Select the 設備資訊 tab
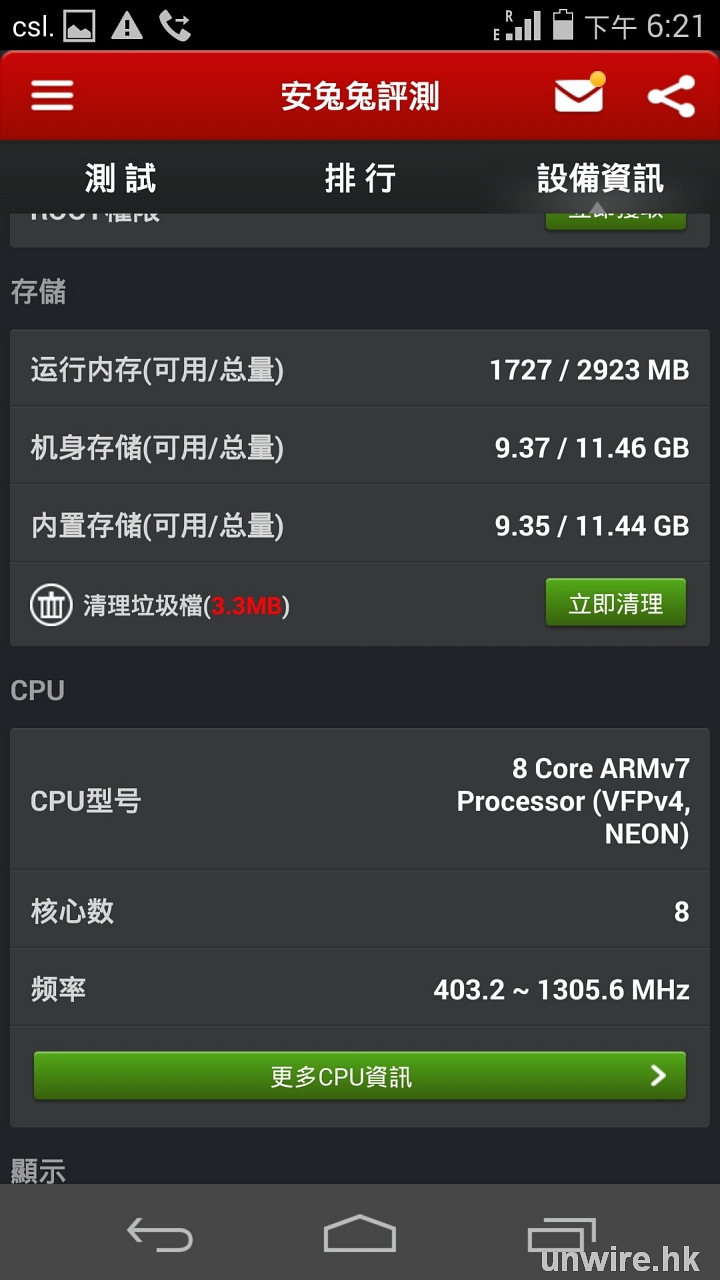The width and height of the screenshot is (720, 1280). [x=600, y=179]
